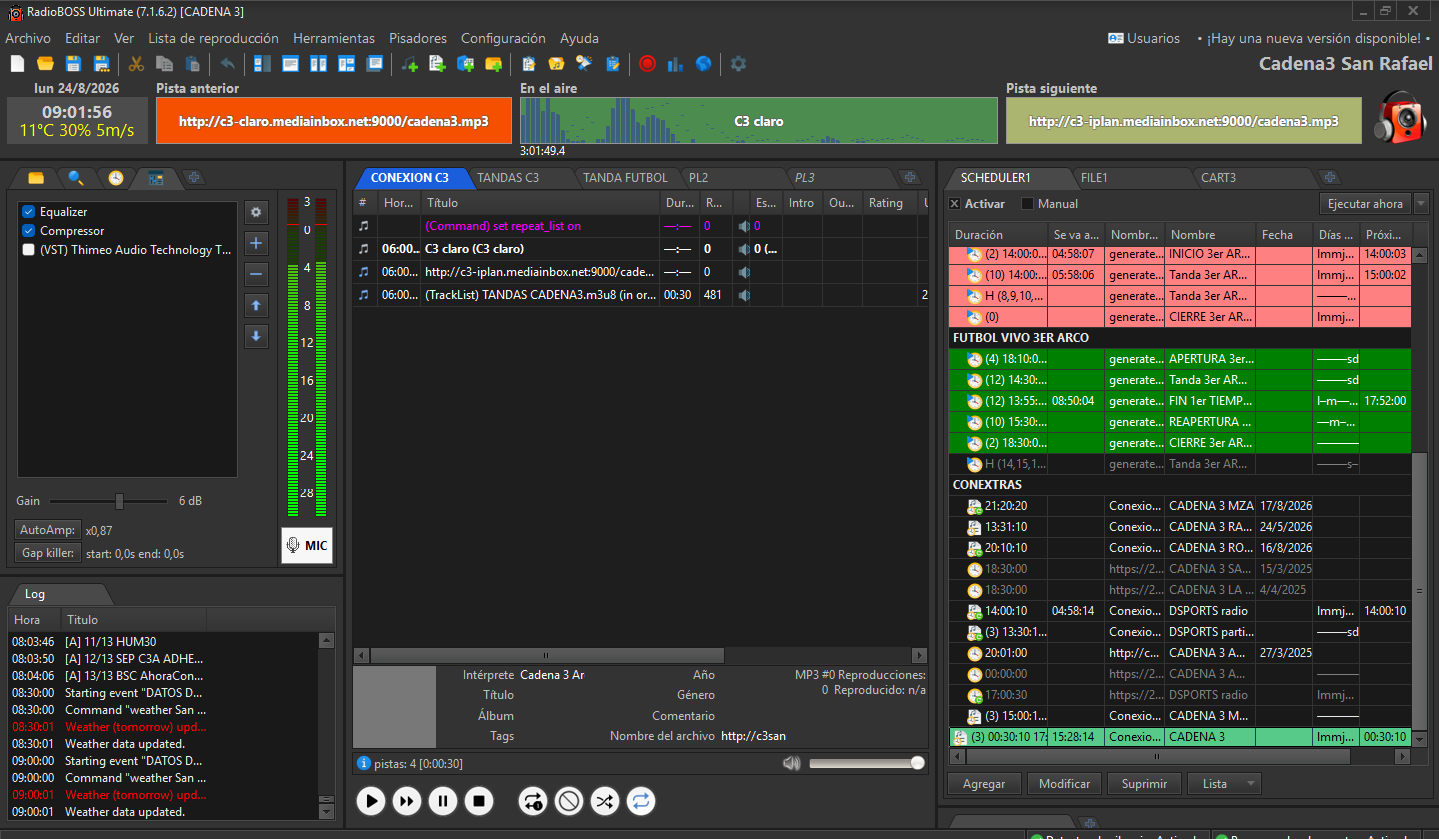The image size is (1439, 839).
Task: Click the MIC microphone button
Action: coord(307,545)
